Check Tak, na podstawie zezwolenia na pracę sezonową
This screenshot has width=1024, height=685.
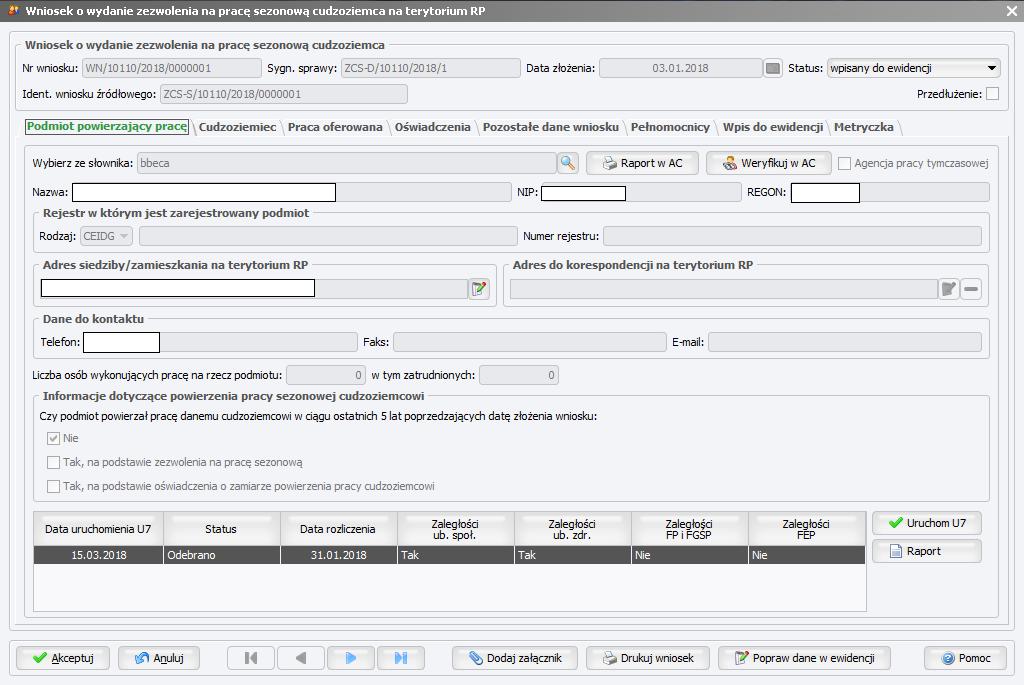coord(54,462)
